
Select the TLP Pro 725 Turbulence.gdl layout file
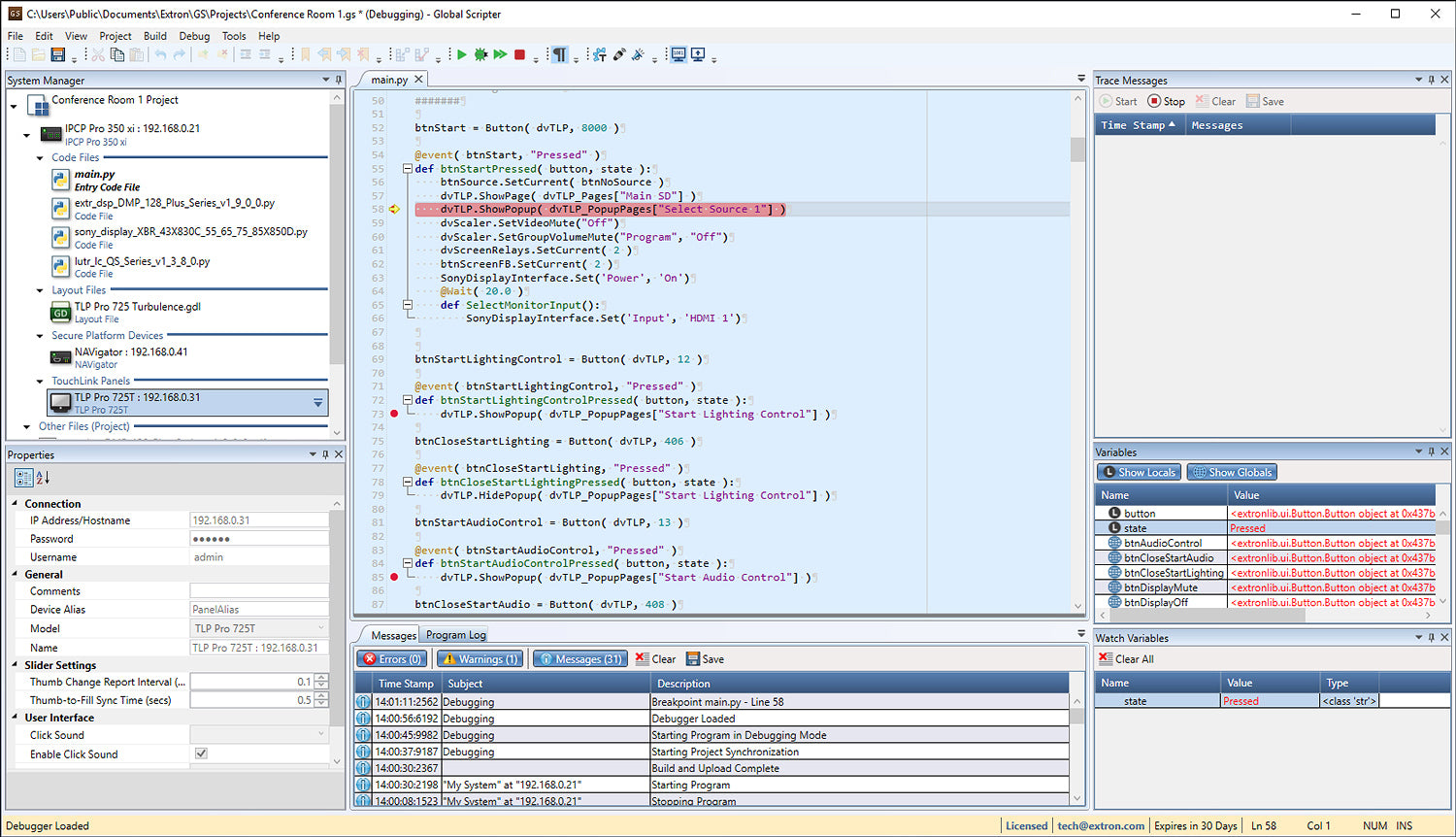point(137,312)
